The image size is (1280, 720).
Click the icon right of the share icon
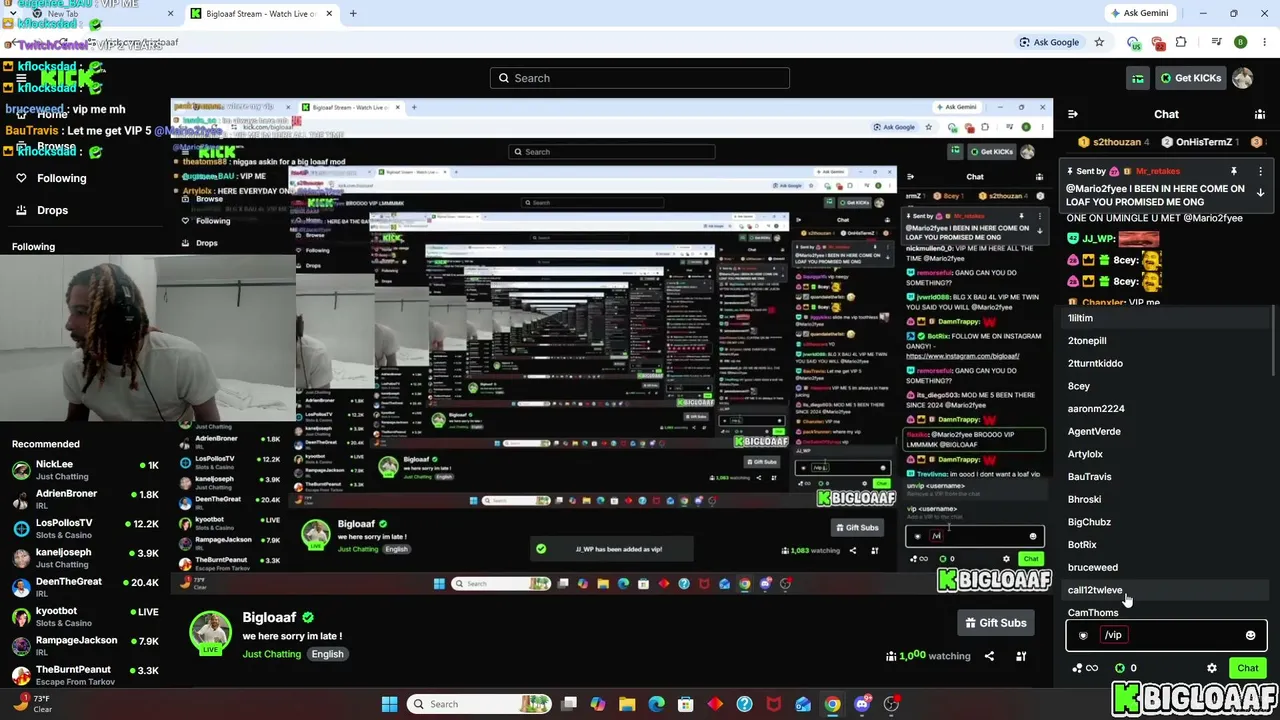(x=1021, y=656)
